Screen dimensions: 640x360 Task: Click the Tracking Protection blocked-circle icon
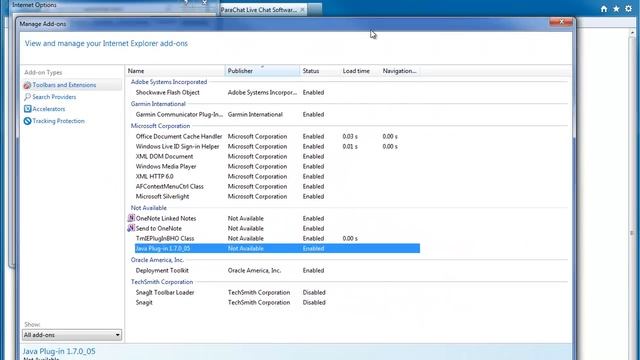click(x=27, y=121)
